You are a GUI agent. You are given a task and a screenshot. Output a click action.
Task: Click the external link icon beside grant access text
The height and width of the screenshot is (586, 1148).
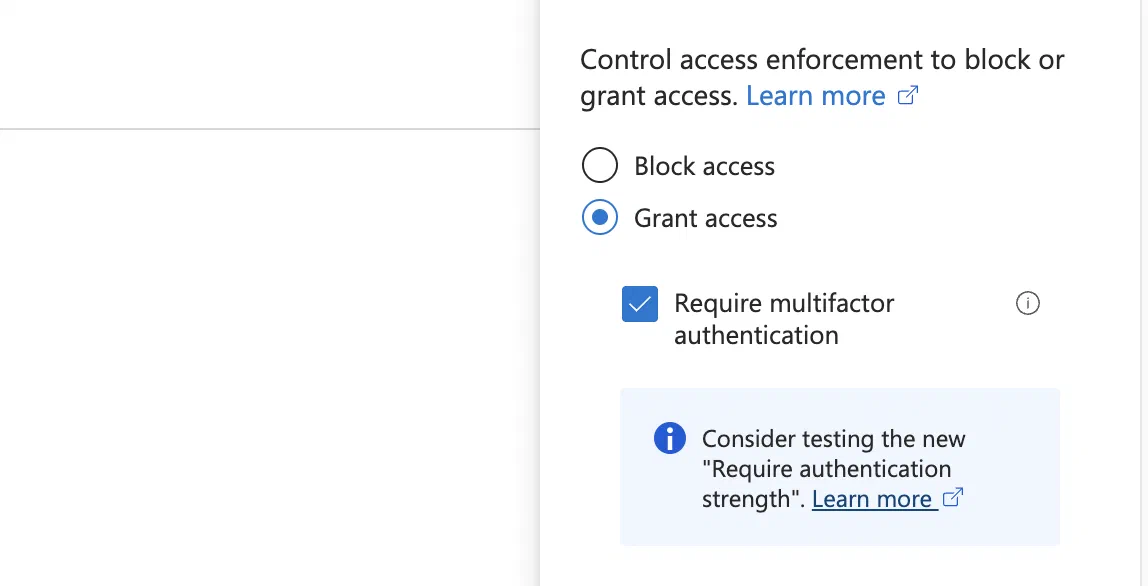[908, 95]
